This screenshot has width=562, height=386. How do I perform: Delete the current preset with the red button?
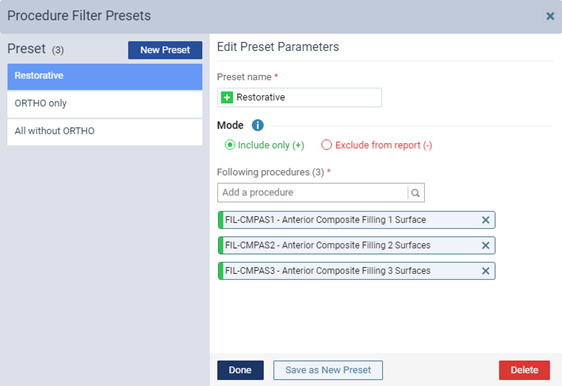tap(524, 370)
